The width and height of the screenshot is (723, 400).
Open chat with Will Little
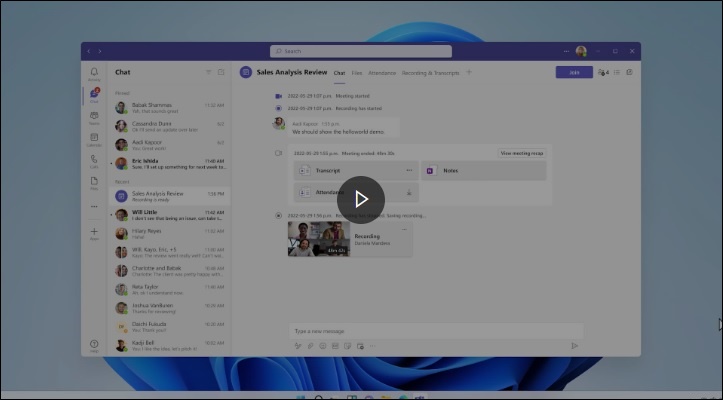click(x=169, y=215)
